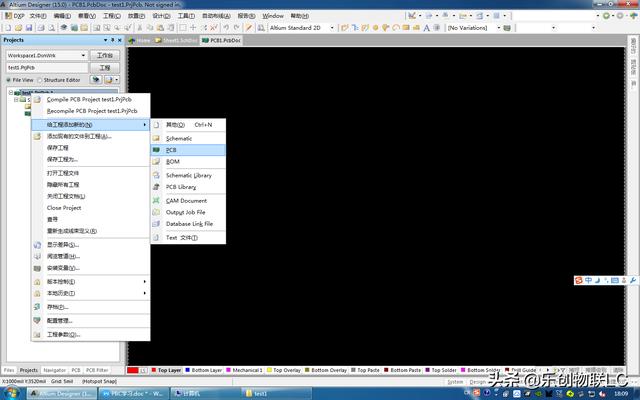
Task: Click the Paste clipboard toolbar icon
Action: point(160,28)
